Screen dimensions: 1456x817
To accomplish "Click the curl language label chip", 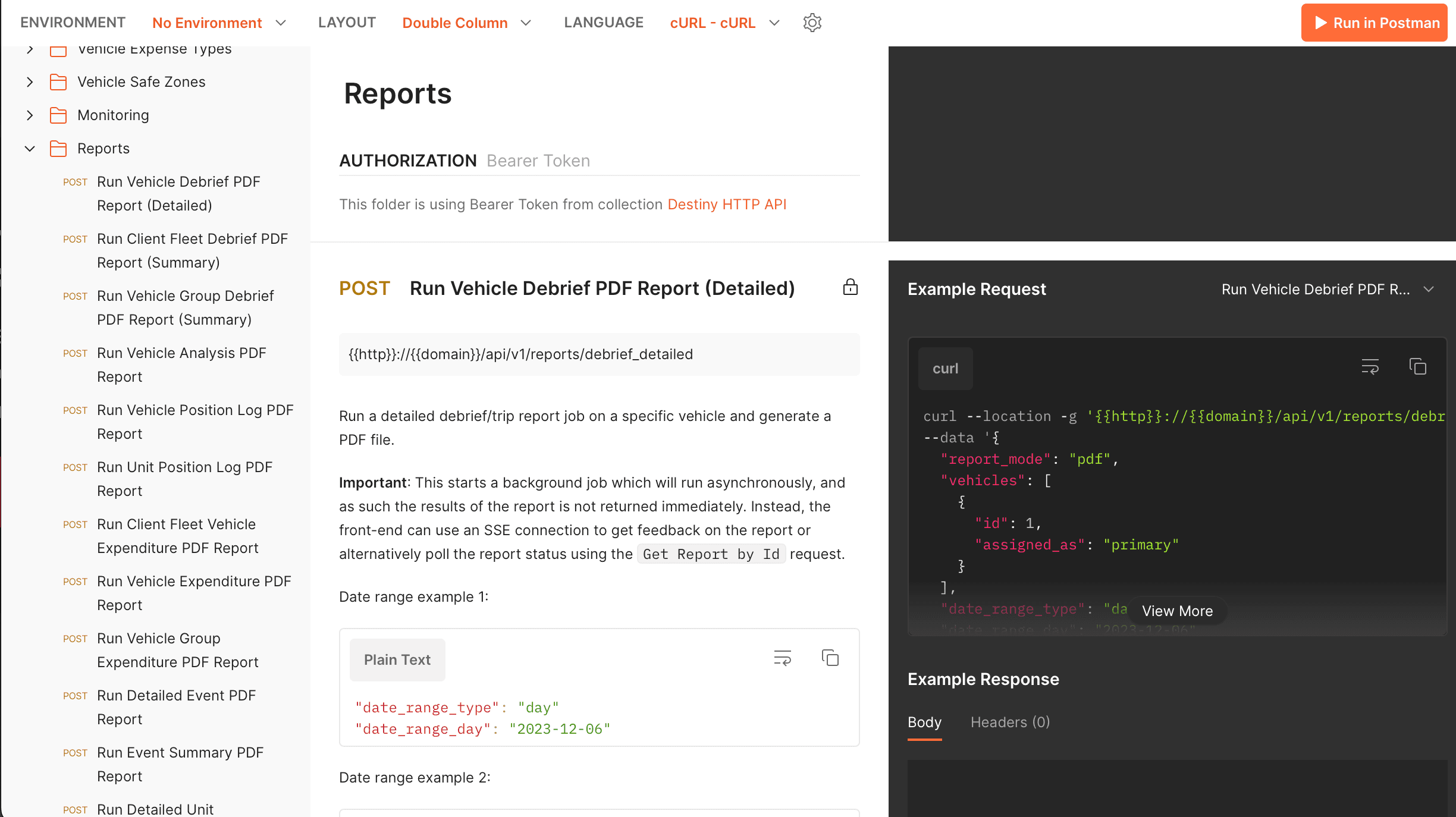I will pos(945,369).
